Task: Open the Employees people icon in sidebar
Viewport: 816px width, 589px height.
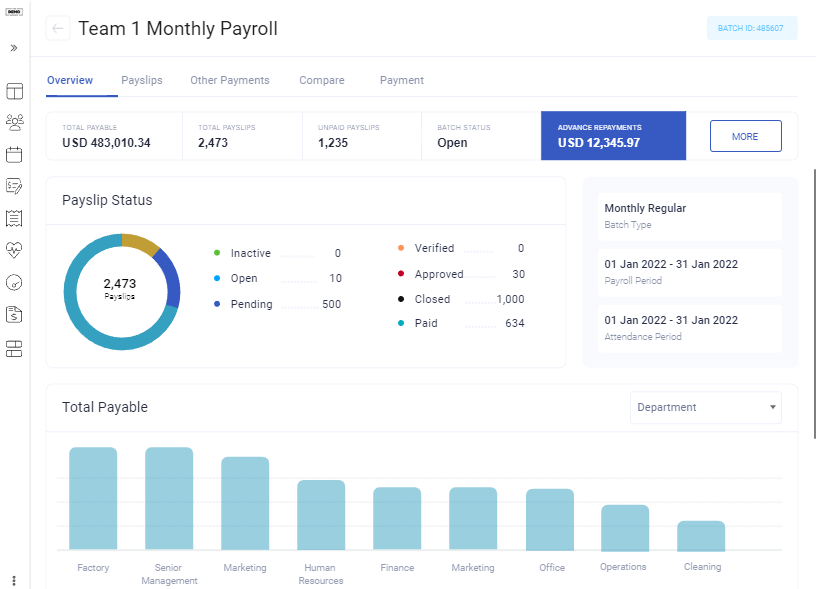Action: pos(14,122)
